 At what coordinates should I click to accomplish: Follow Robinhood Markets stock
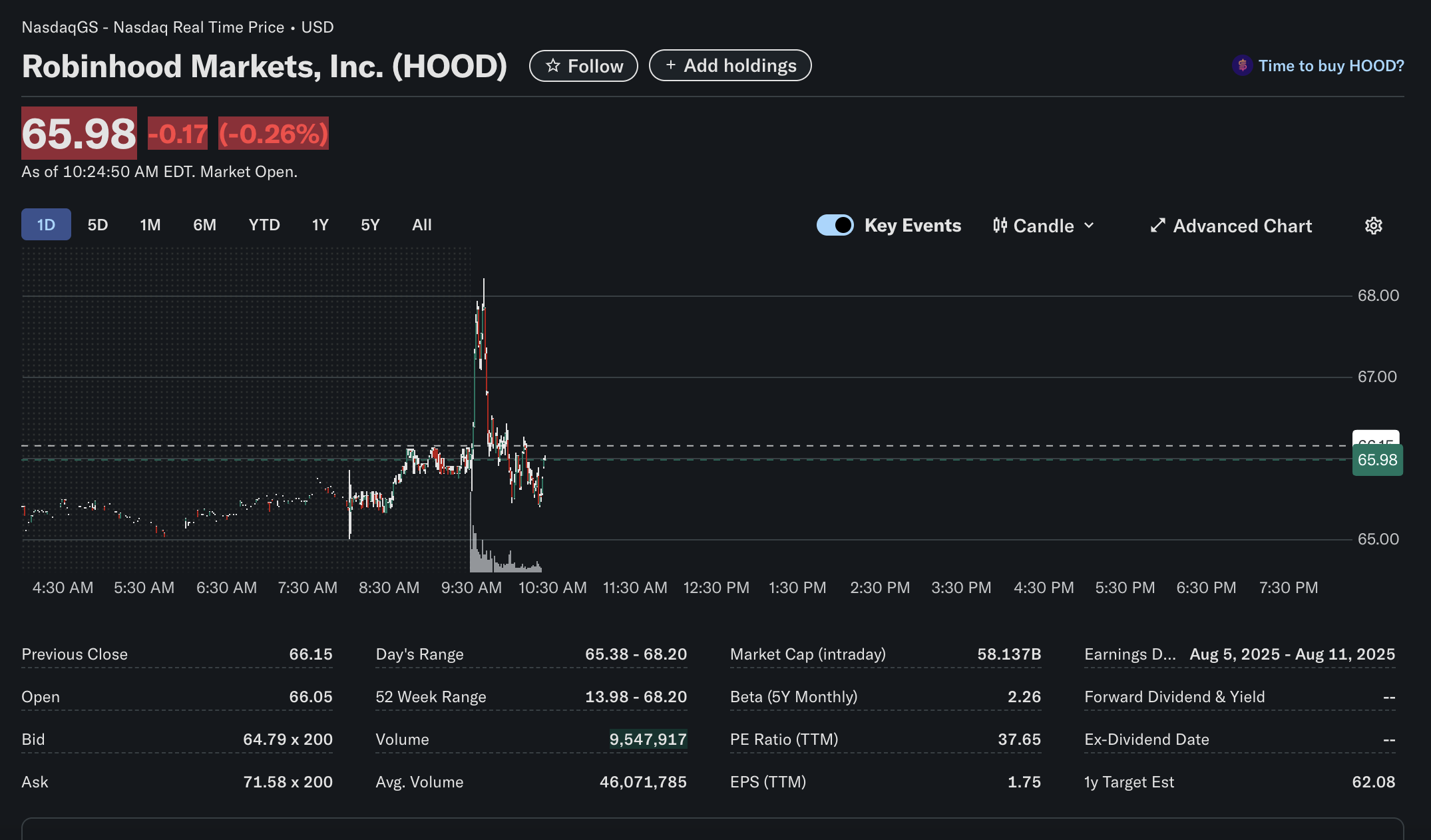click(x=584, y=66)
